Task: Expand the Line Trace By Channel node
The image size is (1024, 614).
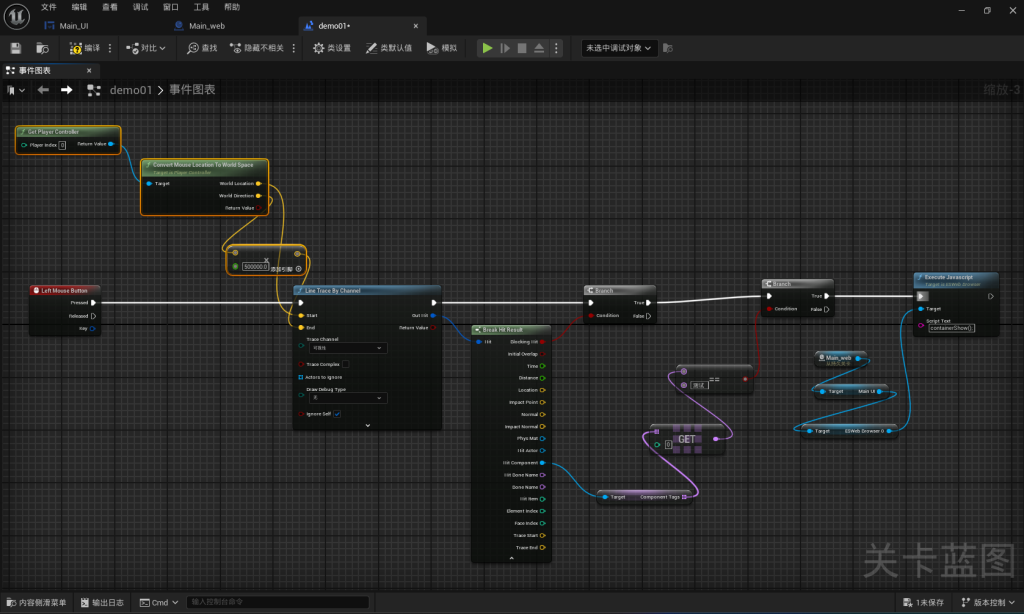Action: tap(367, 425)
